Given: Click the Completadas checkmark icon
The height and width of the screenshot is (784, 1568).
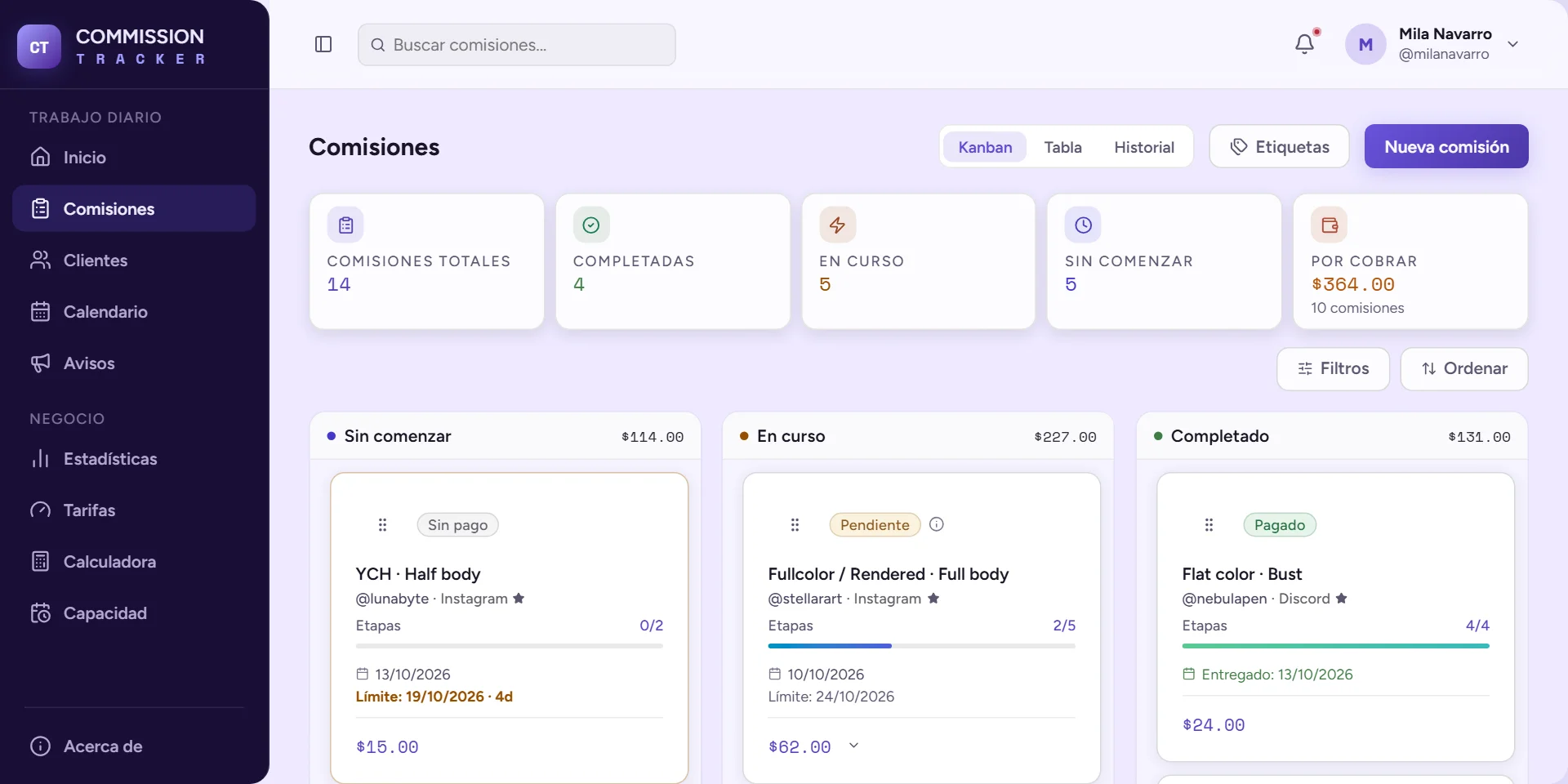Looking at the screenshot, I should pyautogui.click(x=591, y=225).
